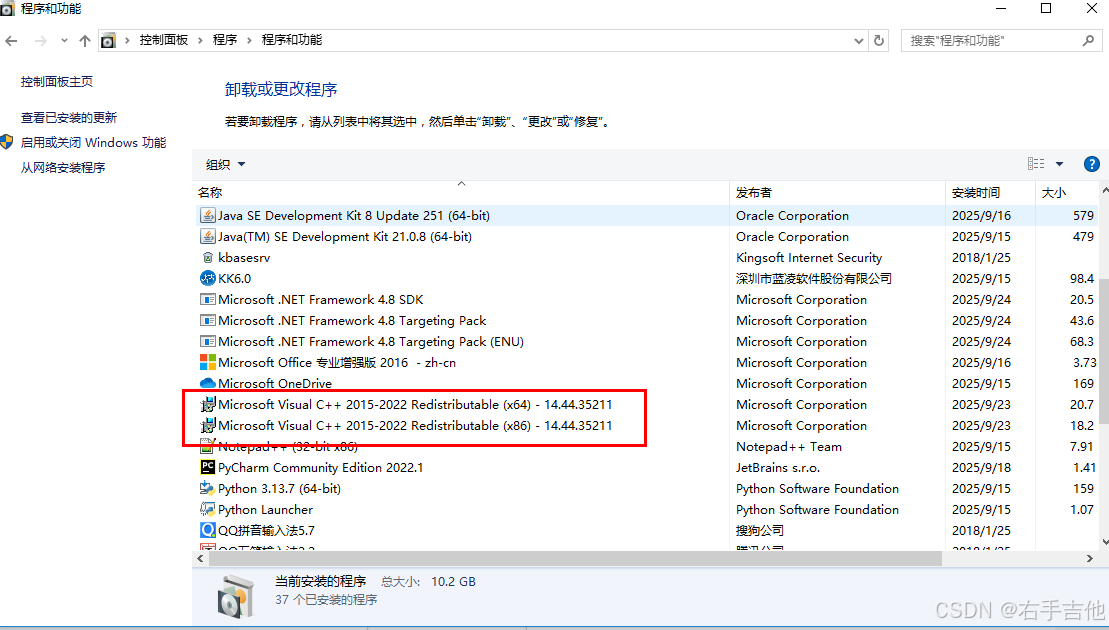The width and height of the screenshot is (1109, 630).
Task: Click the KK6.0 program icon
Action: tap(207, 279)
